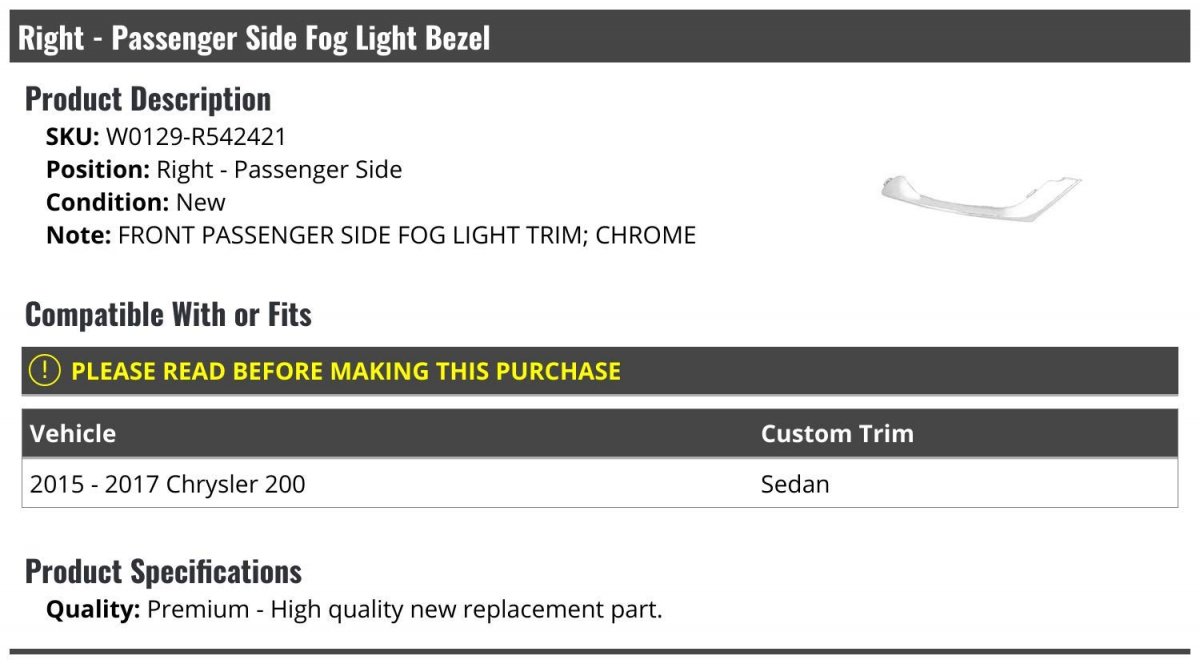Click the Position Right - Passenger Side line
Image resolution: width=1200 pixels, height=664 pixels.
click(224, 170)
